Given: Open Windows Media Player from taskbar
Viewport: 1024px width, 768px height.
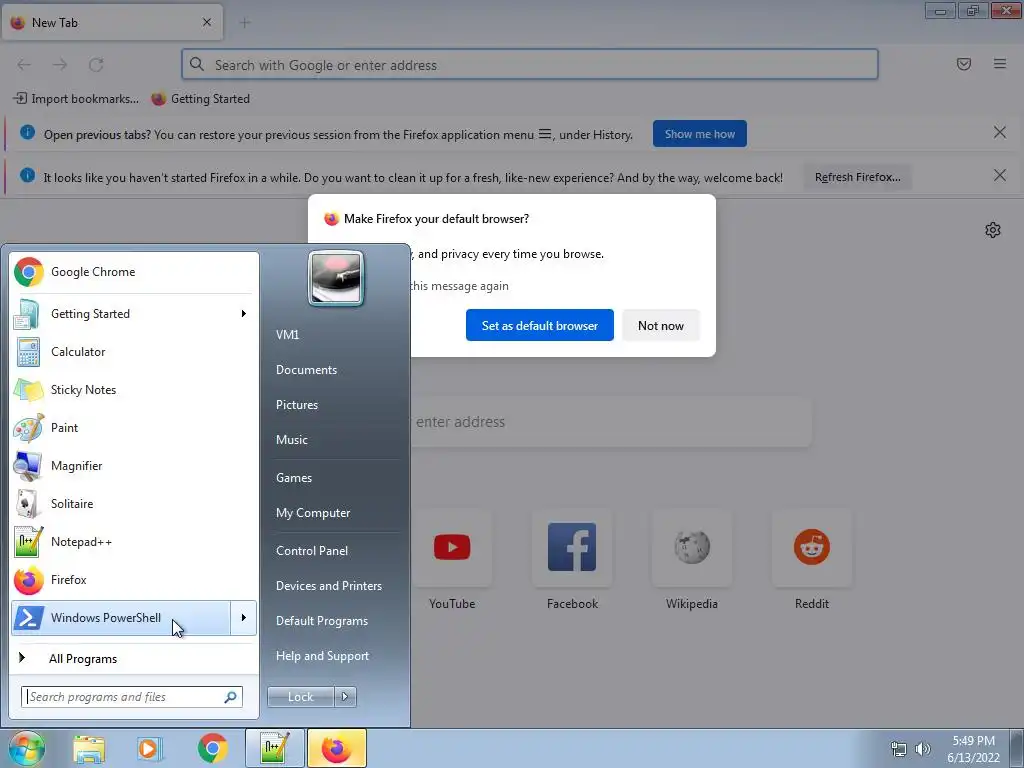Looking at the screenshot, I should coord(150,748).
